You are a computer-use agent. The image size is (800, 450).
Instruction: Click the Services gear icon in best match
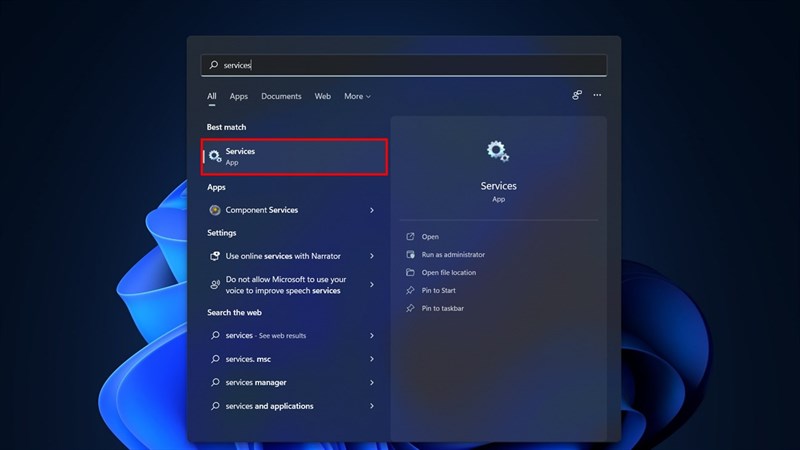215,156
